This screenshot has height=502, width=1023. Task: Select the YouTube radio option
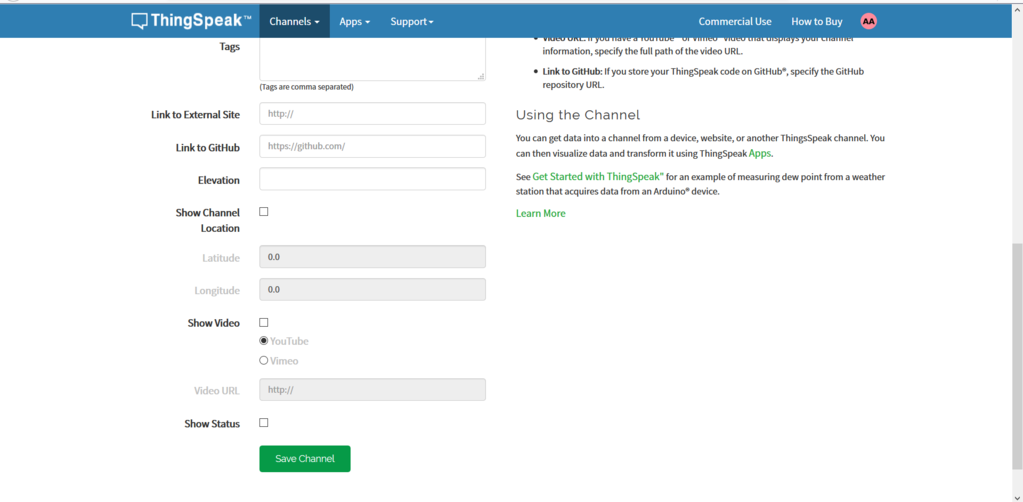click(264, 341)
